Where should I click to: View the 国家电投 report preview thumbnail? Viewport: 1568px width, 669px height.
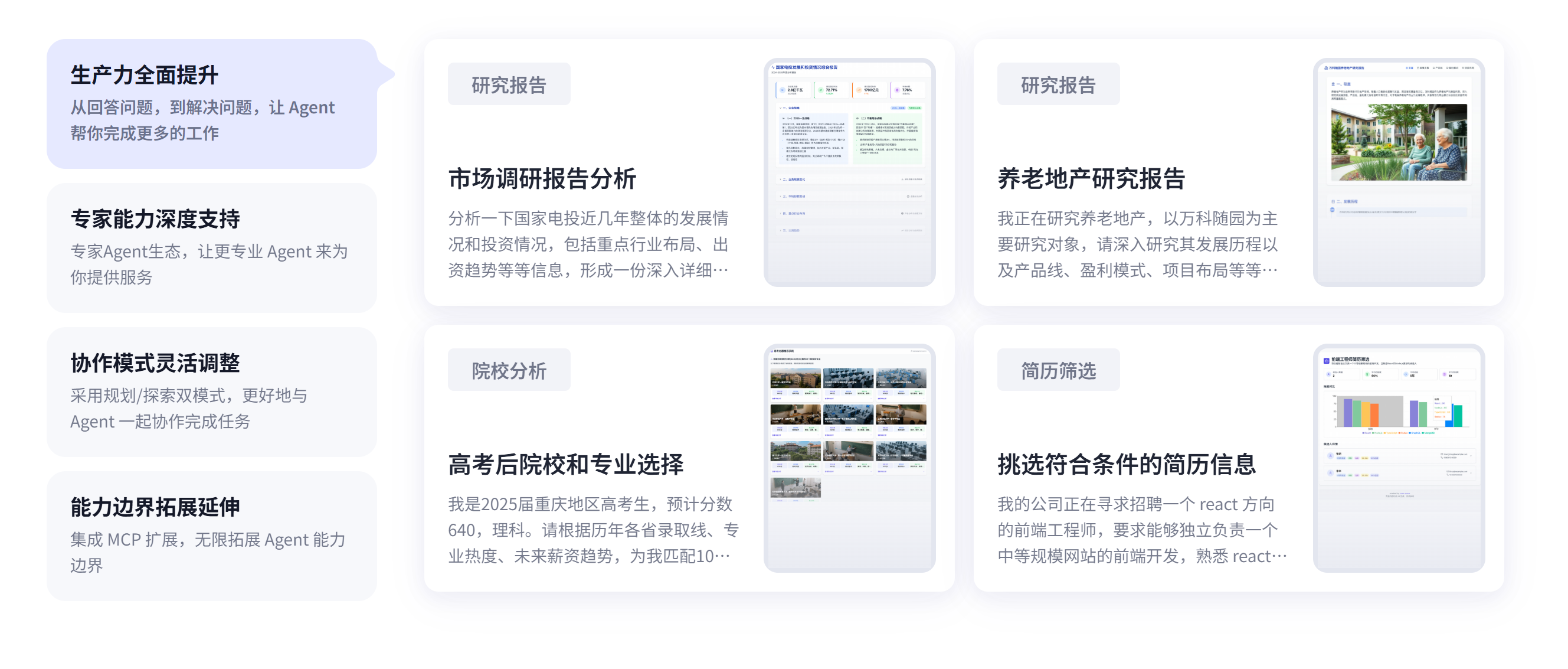click(849, 172)
